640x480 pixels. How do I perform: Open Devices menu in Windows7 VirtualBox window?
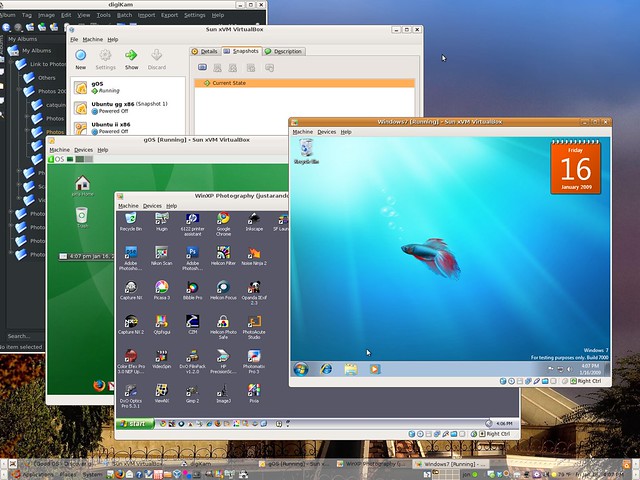(327, 132)
